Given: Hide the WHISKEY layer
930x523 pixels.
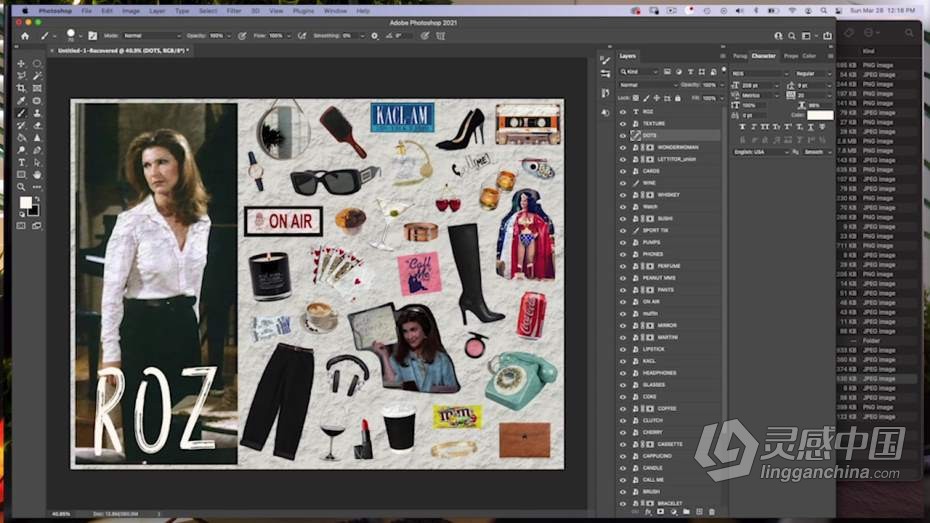Looking at the screenshot, I should click(623, 194).
